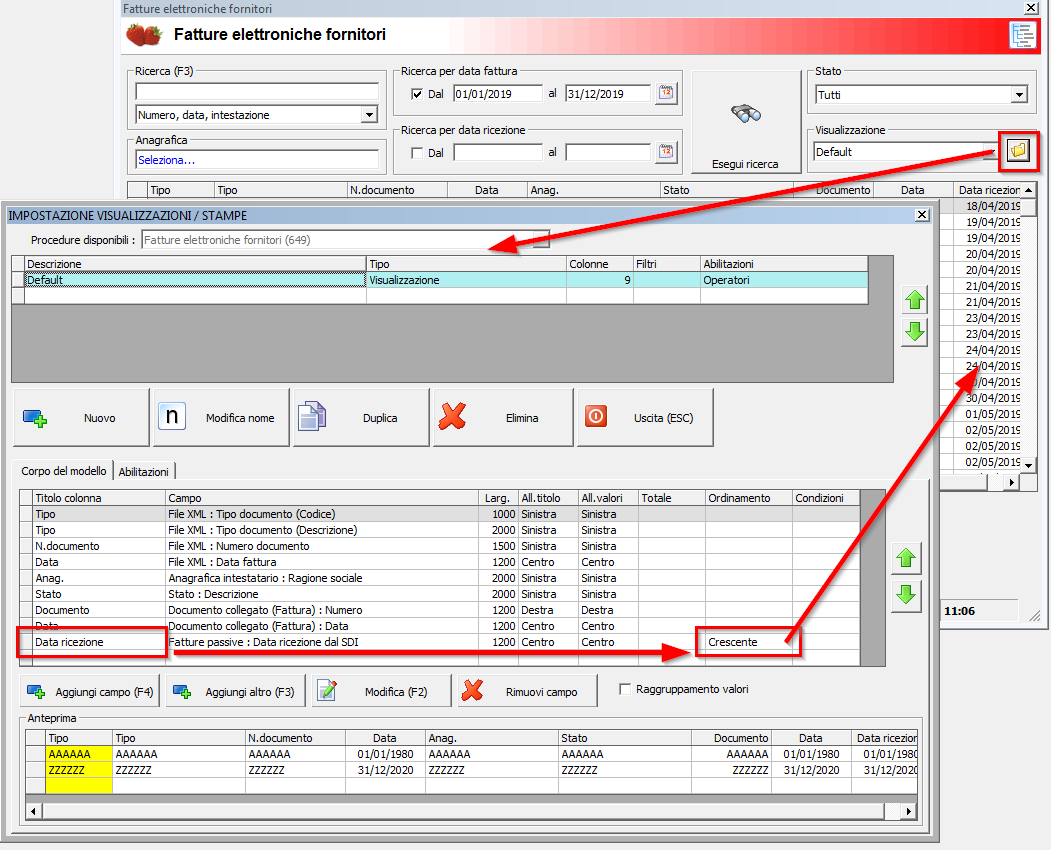
Task: Click Modifica (F2) button
Action: point(381,692)
